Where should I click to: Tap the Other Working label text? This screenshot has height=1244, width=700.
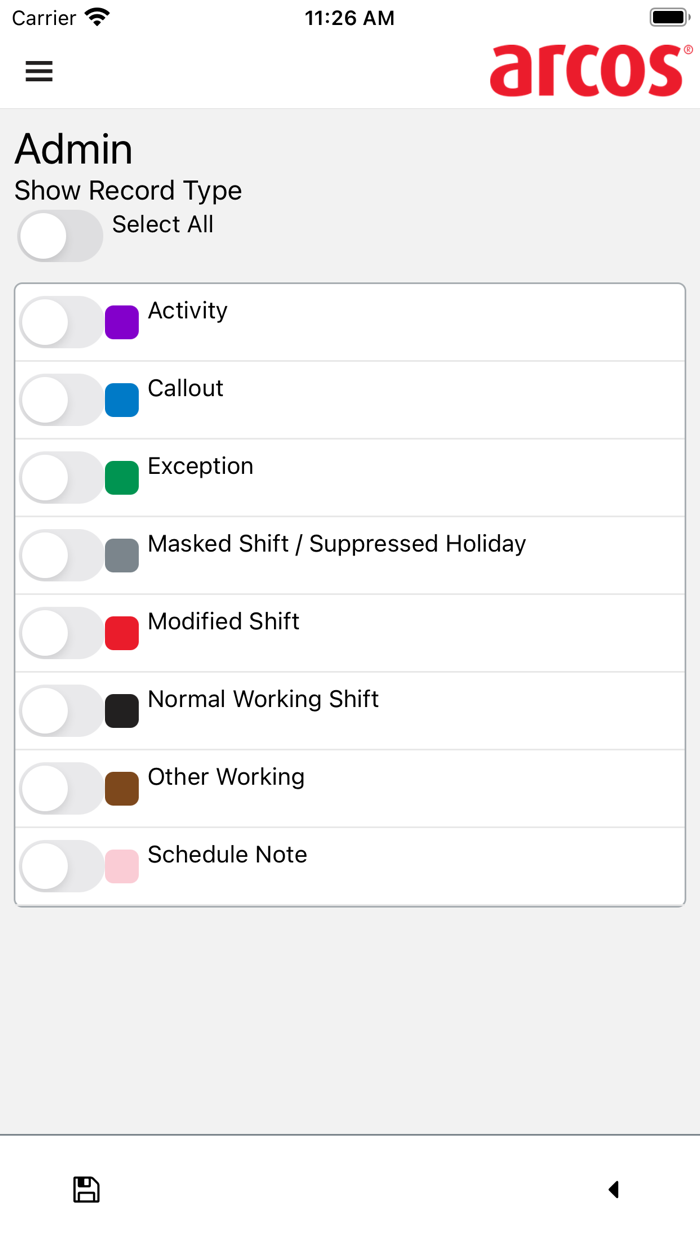(226, 777)
